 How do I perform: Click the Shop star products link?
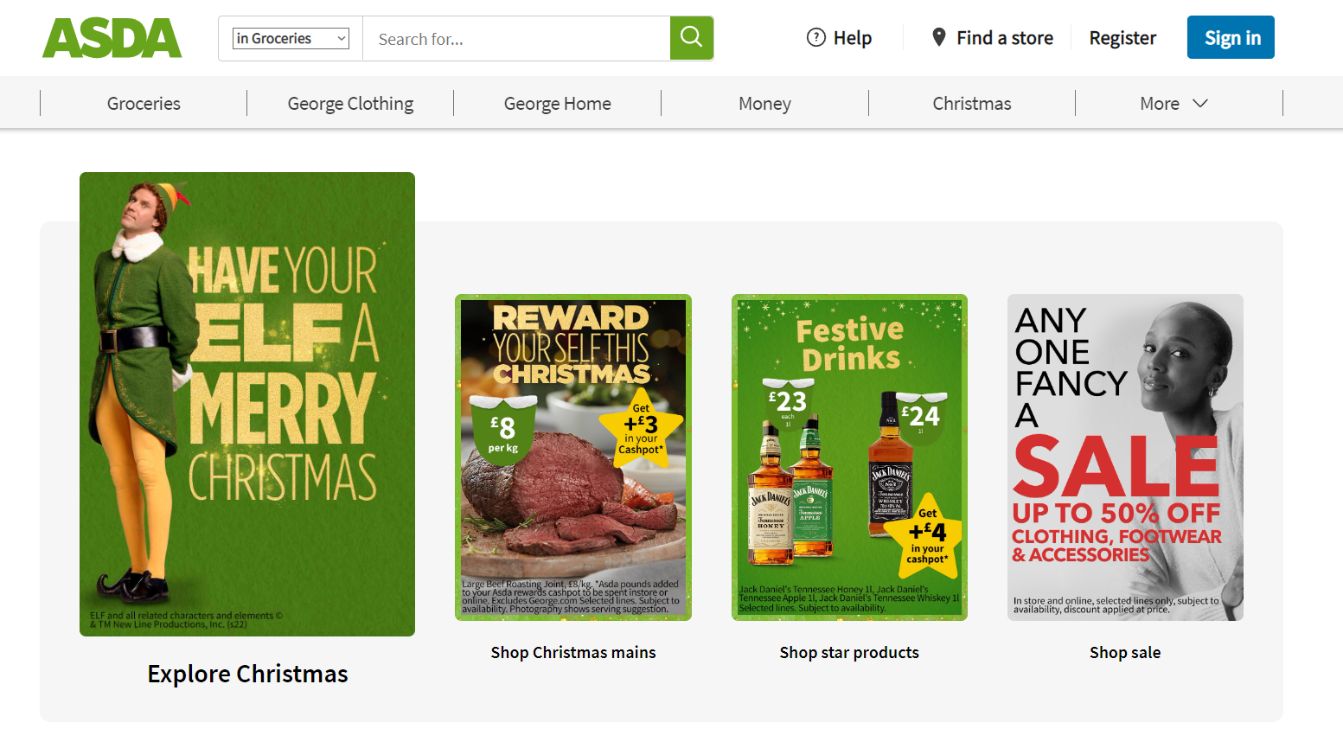tap(849, 652)
